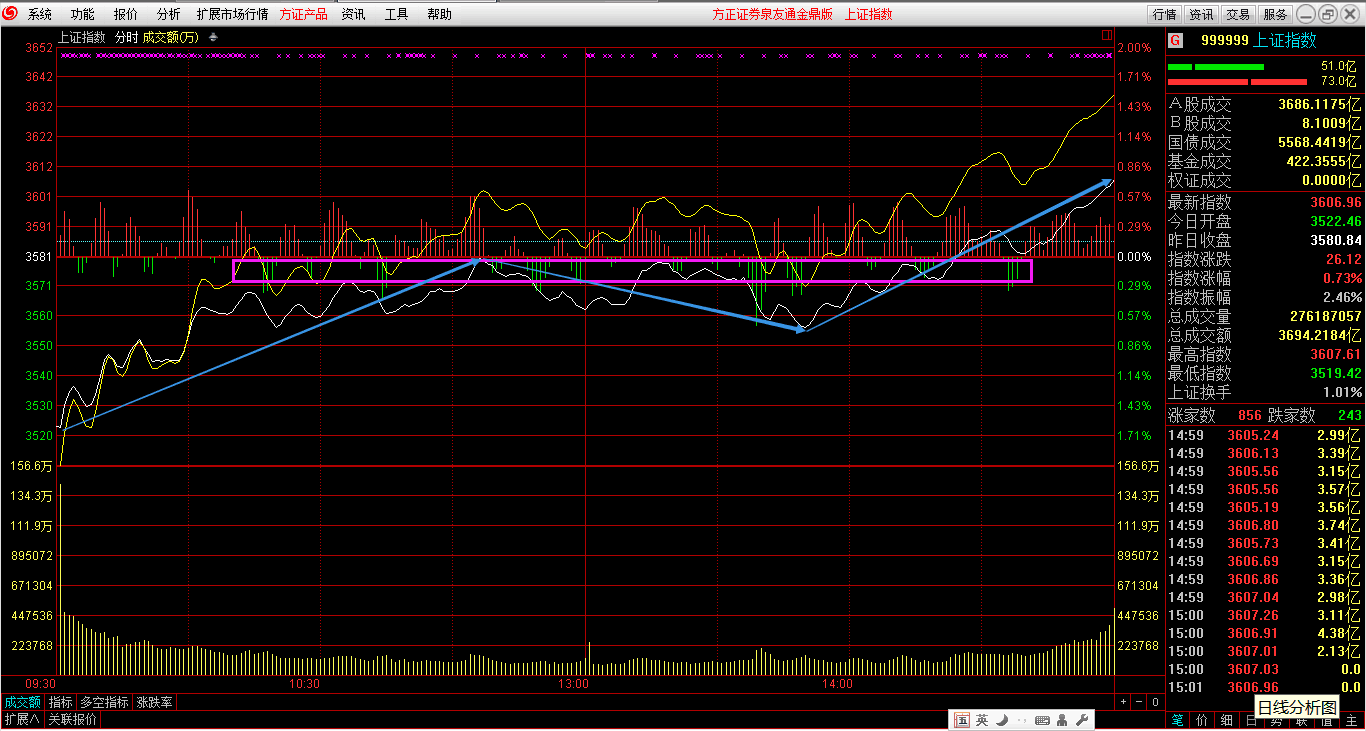This screenshot has height=731, width=1366.
Task: Open the 系统 menu
Action: tap(40, 14)
